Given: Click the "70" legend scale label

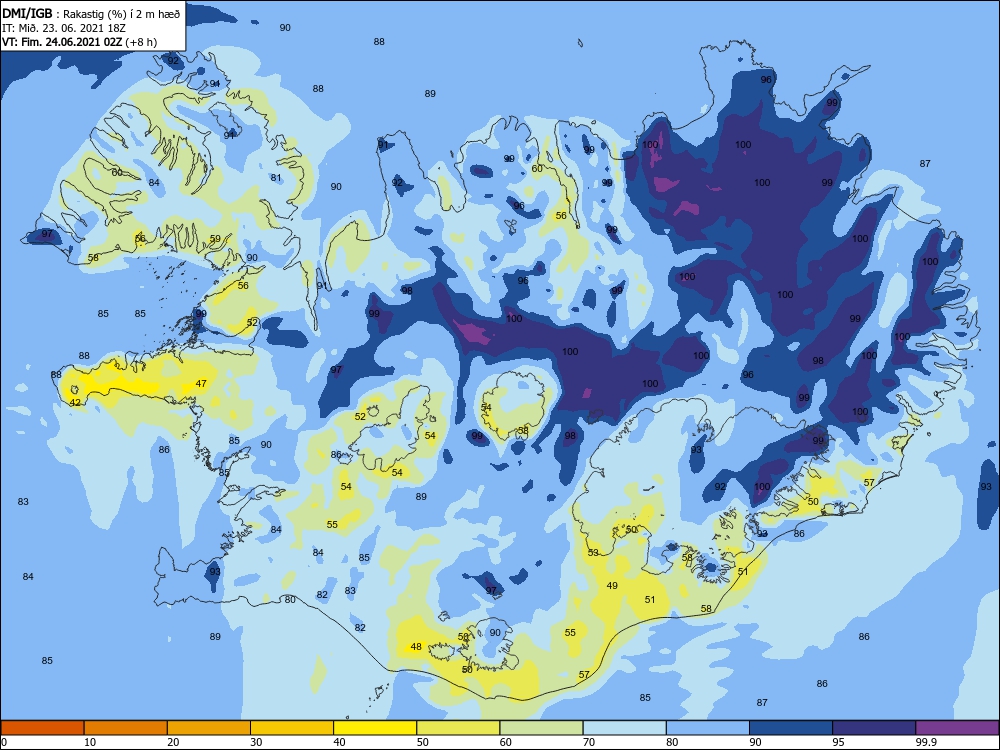Looking at the screenshot, I should (589, 742).
